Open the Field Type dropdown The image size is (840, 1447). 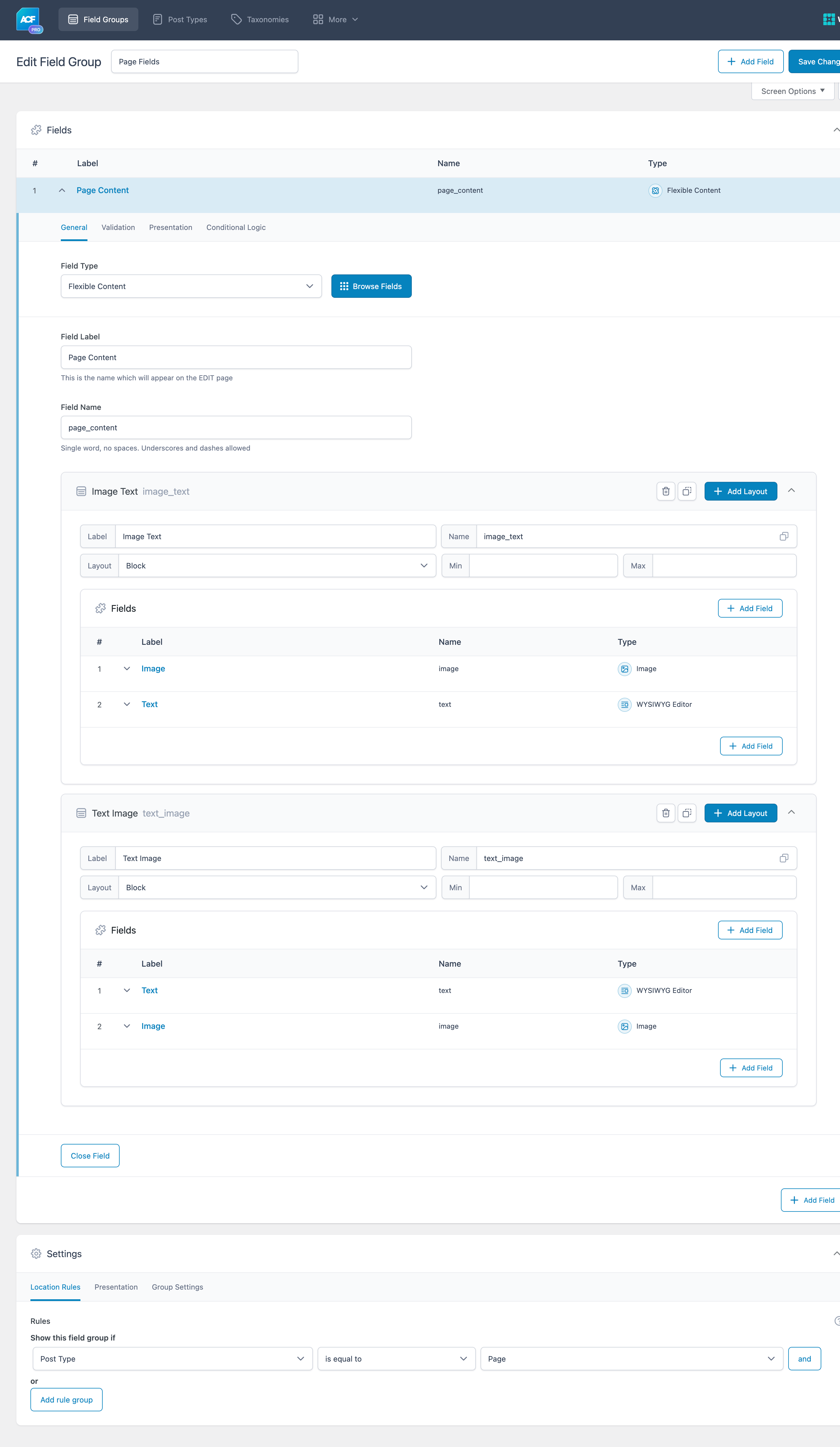[191, 286]
